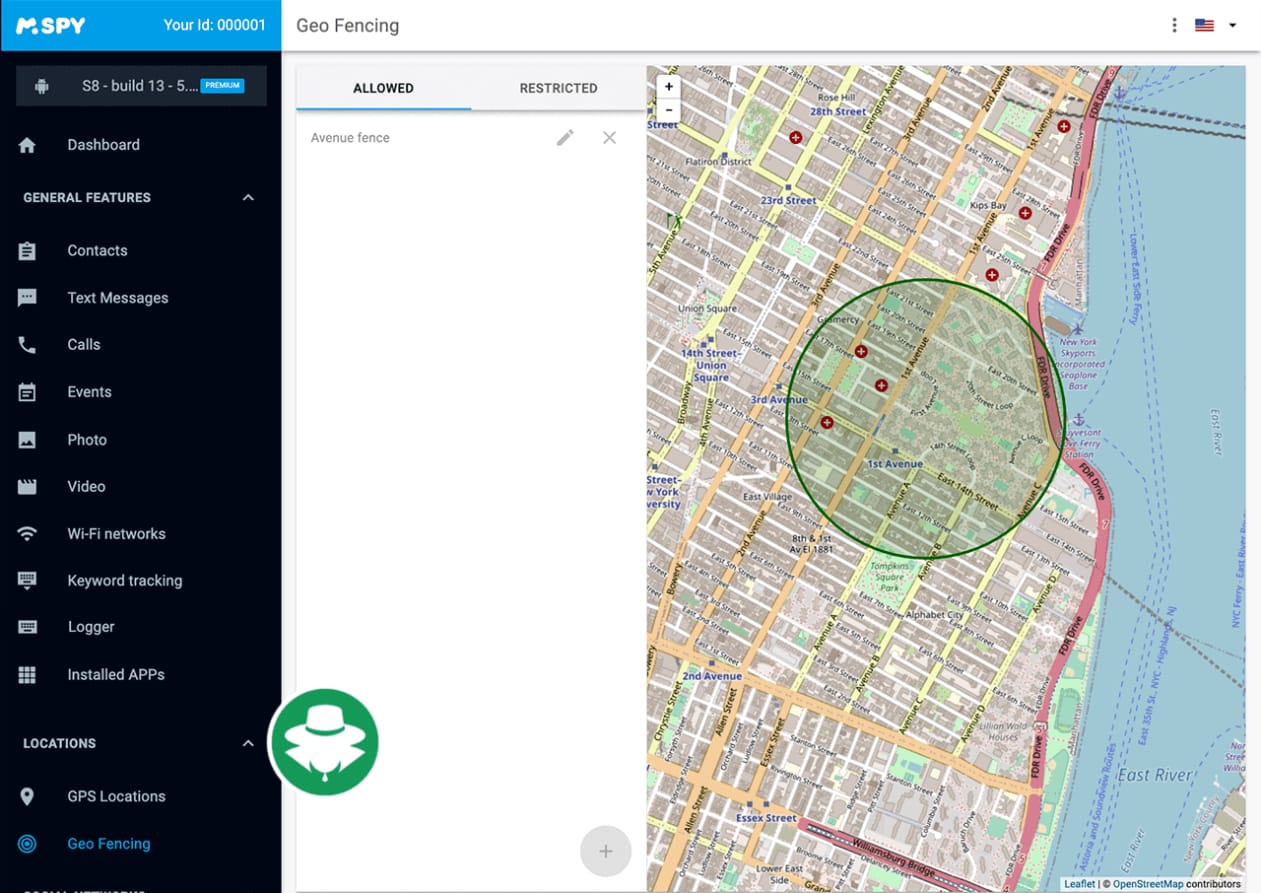
Task: Collapse the General Features section
Action: [x=248, y=198]
